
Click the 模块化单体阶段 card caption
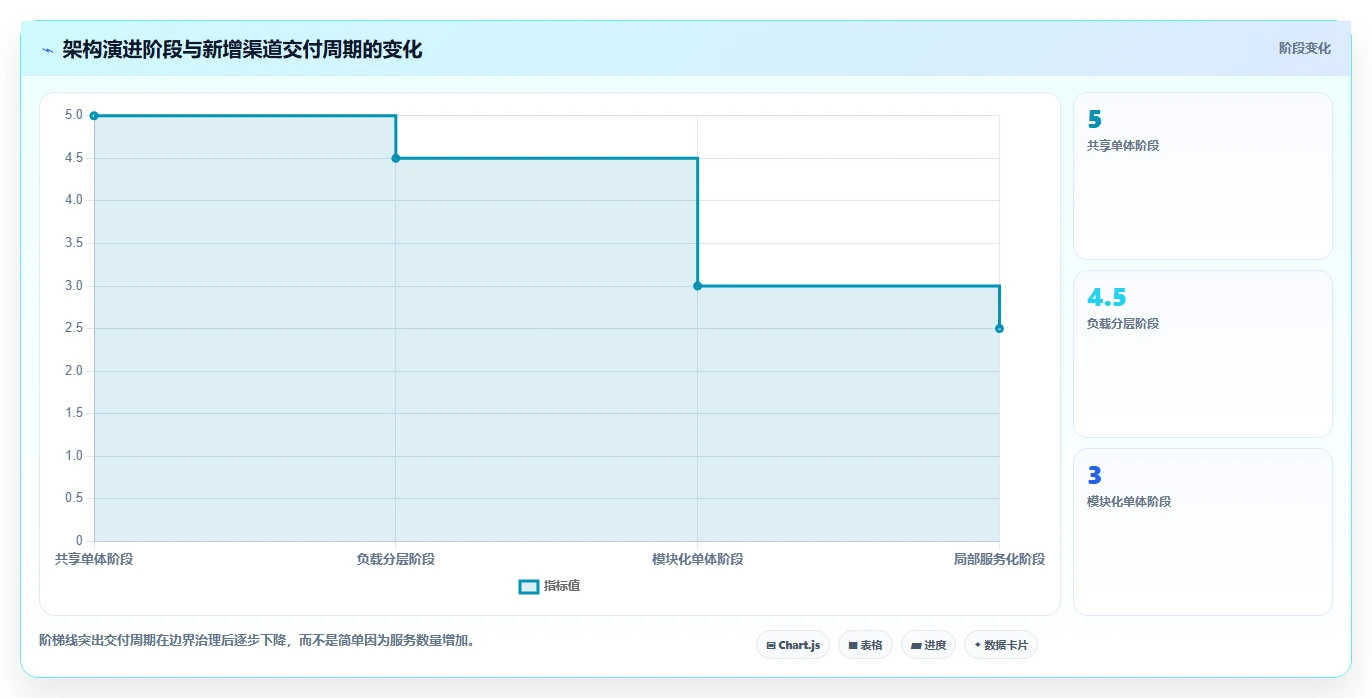click(x=1129, y=502)
